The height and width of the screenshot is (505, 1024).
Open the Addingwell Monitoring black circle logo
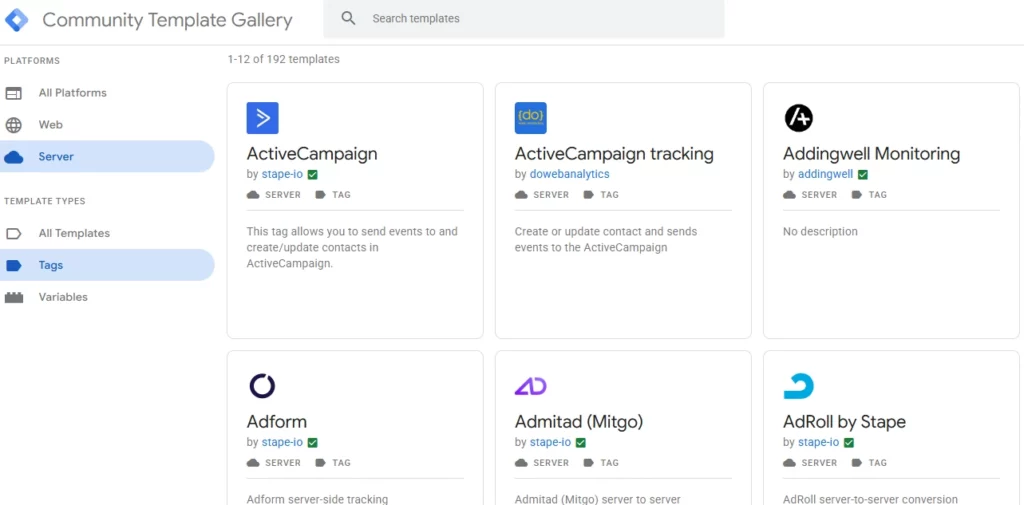click(799, 118)
